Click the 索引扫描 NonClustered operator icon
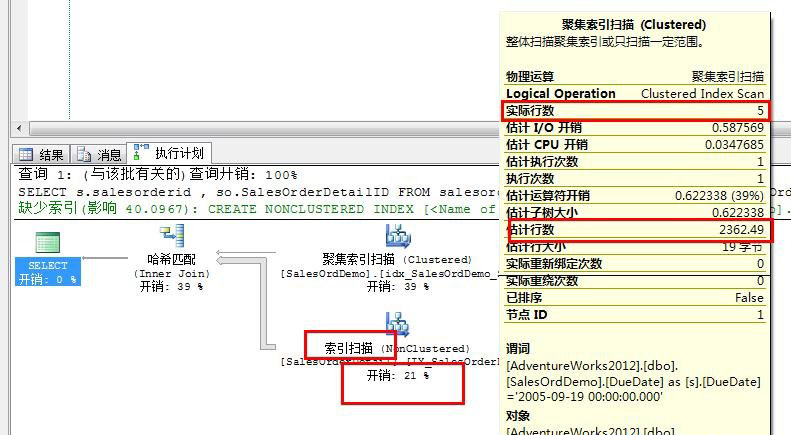Image resolution: width=791 pixels, height=435 pixels. coord(398,324)
